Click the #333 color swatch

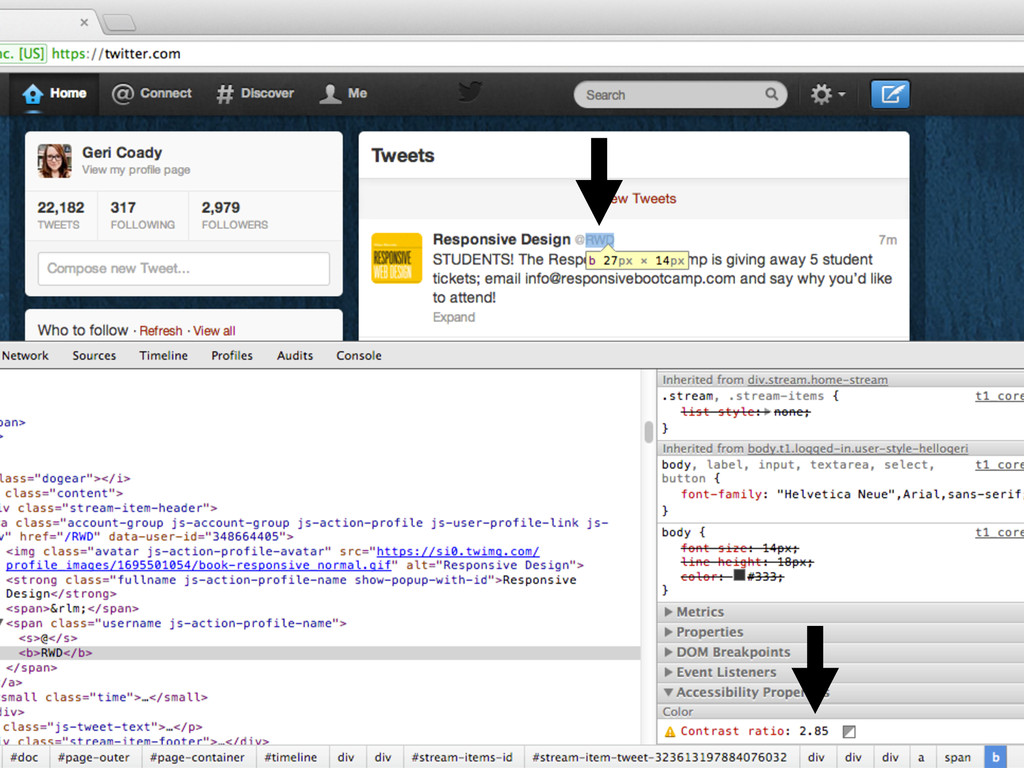pos(739,575)
